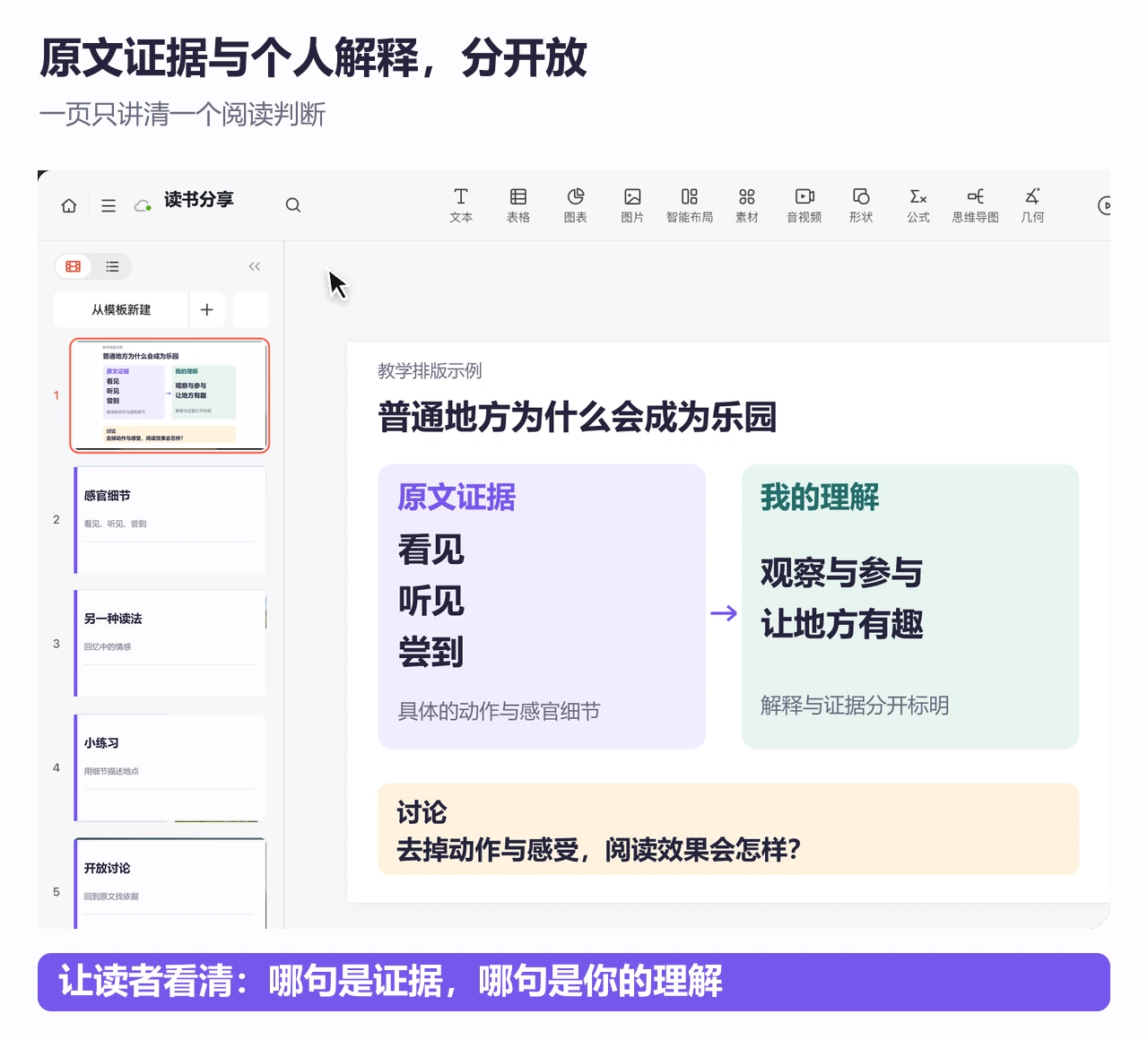Insert an image with 图片
1148x1040 pixels.
tap(632, 205)
